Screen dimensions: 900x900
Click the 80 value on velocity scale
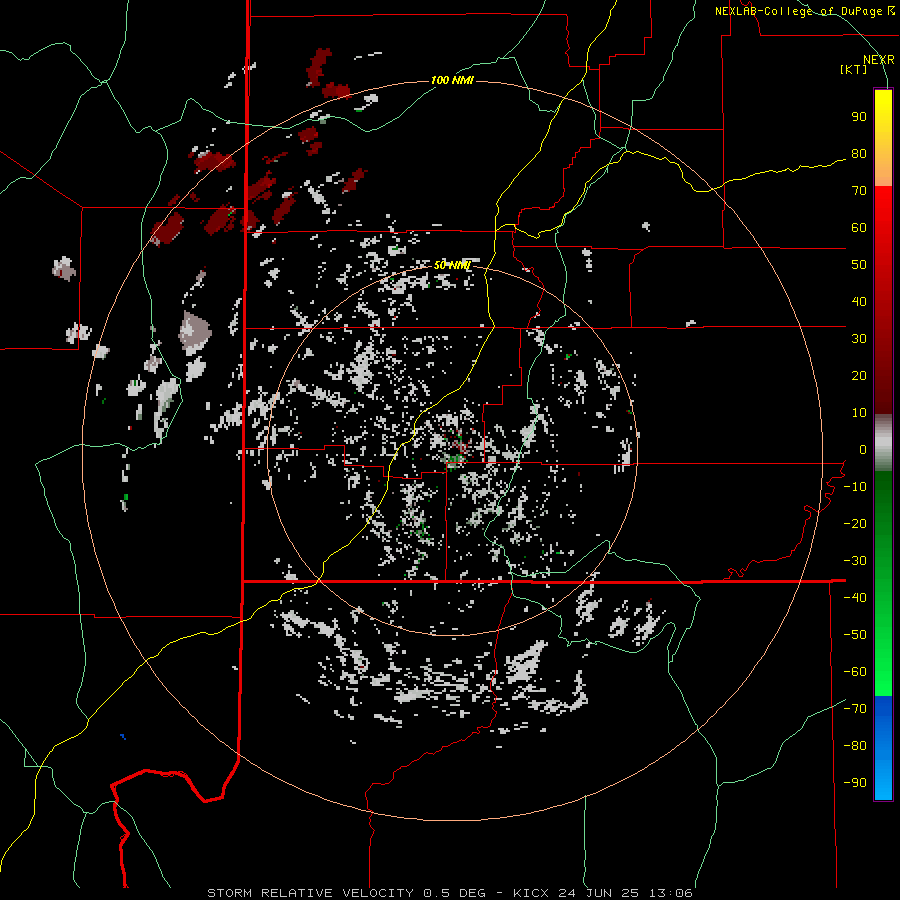(x=859, y=154)
